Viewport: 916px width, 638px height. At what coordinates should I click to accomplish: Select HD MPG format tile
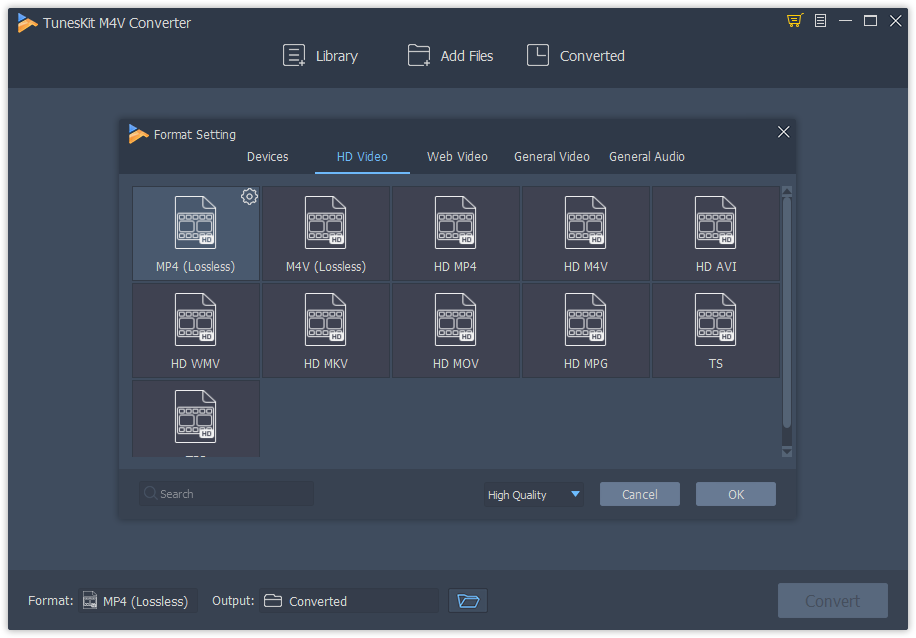(585, 330)
